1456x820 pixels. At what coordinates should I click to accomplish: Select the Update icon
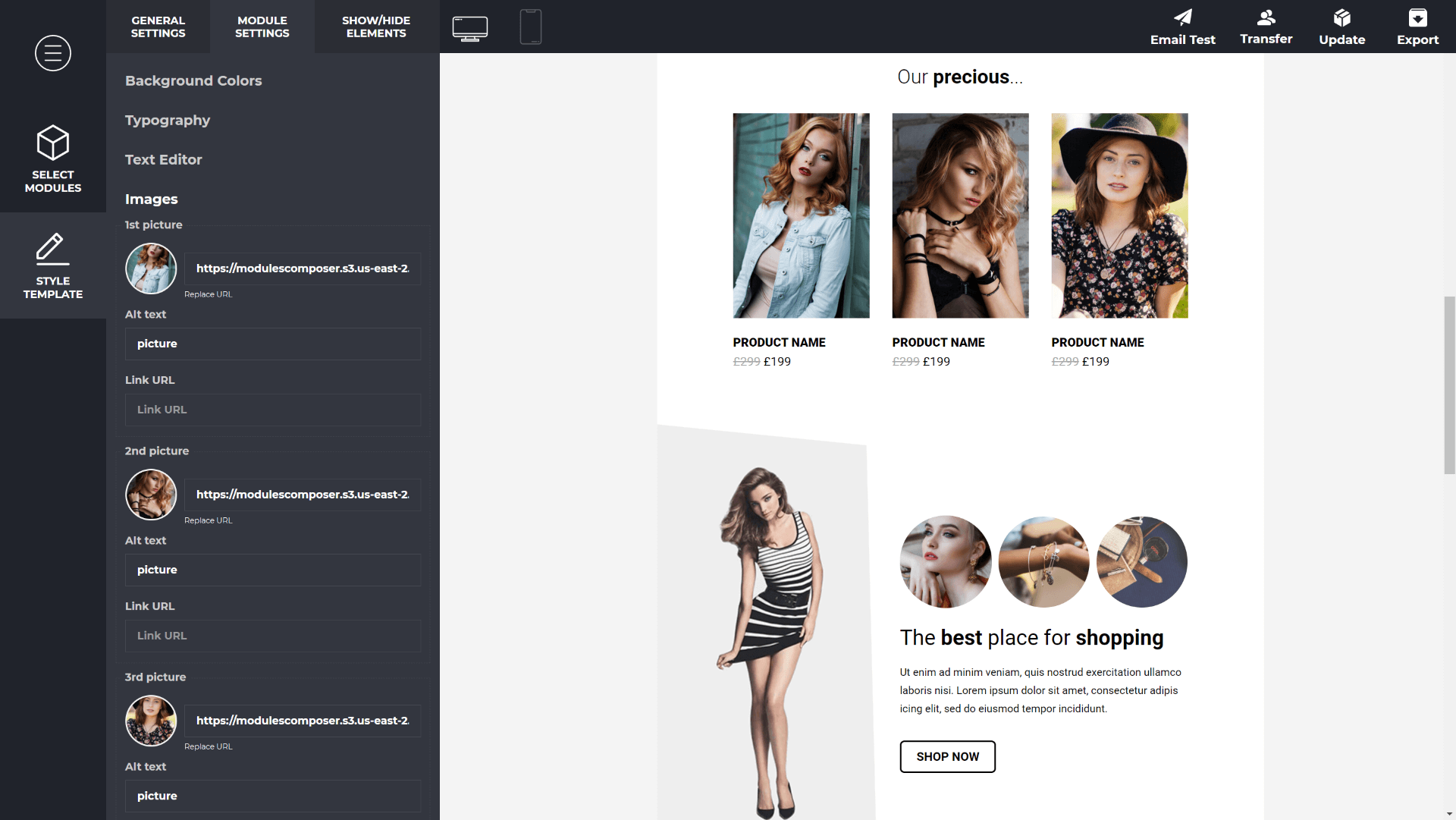(x=1341, y=27)
